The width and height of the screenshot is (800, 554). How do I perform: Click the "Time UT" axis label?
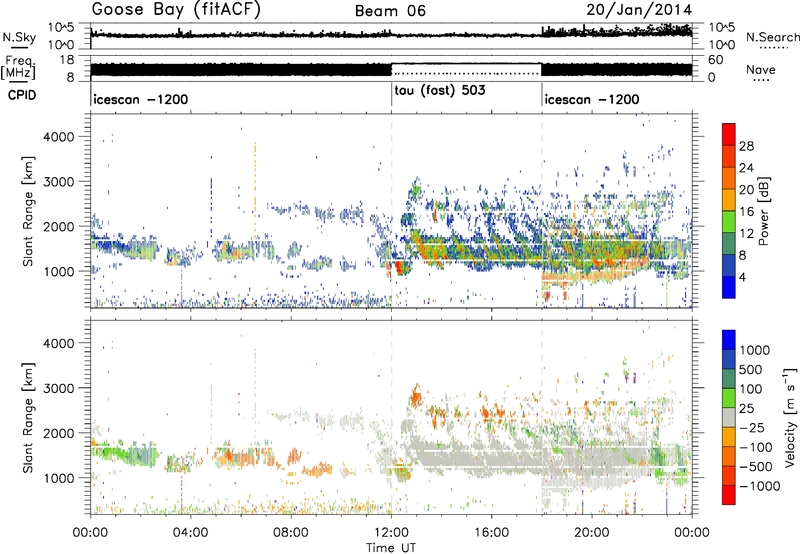point(391,548)
